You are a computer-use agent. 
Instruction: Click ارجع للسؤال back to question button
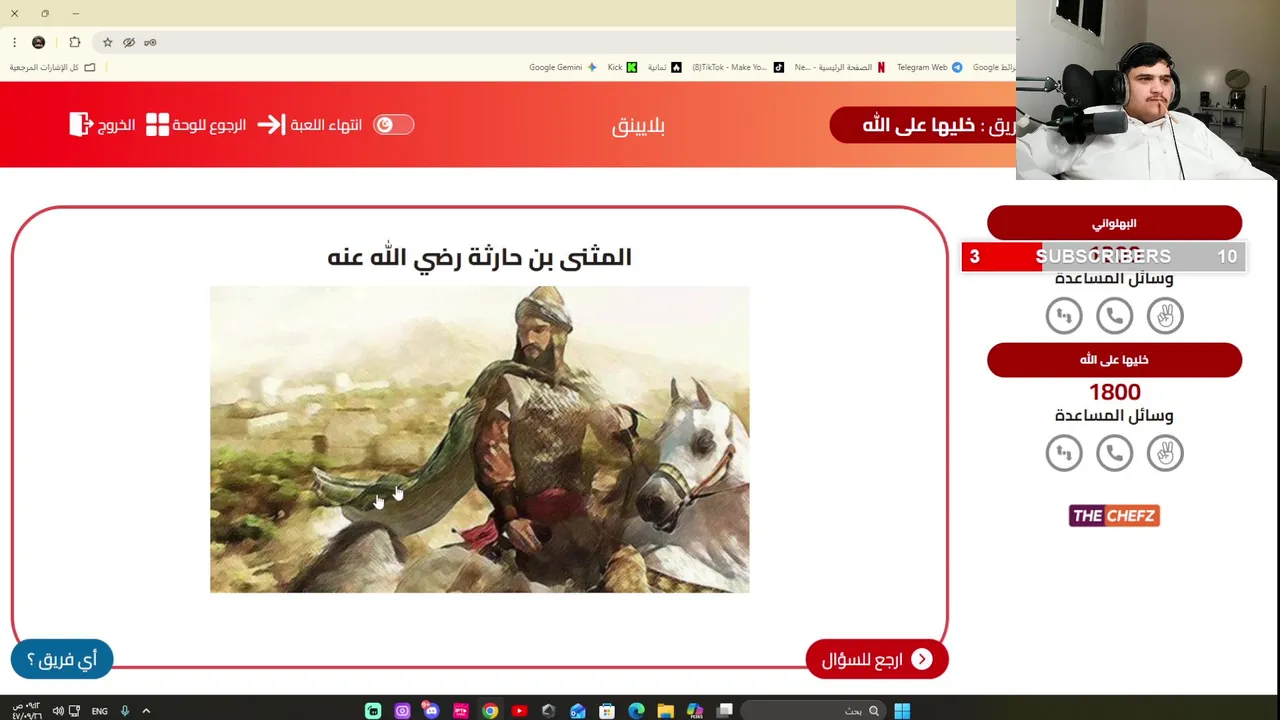(x=877, y=659)
